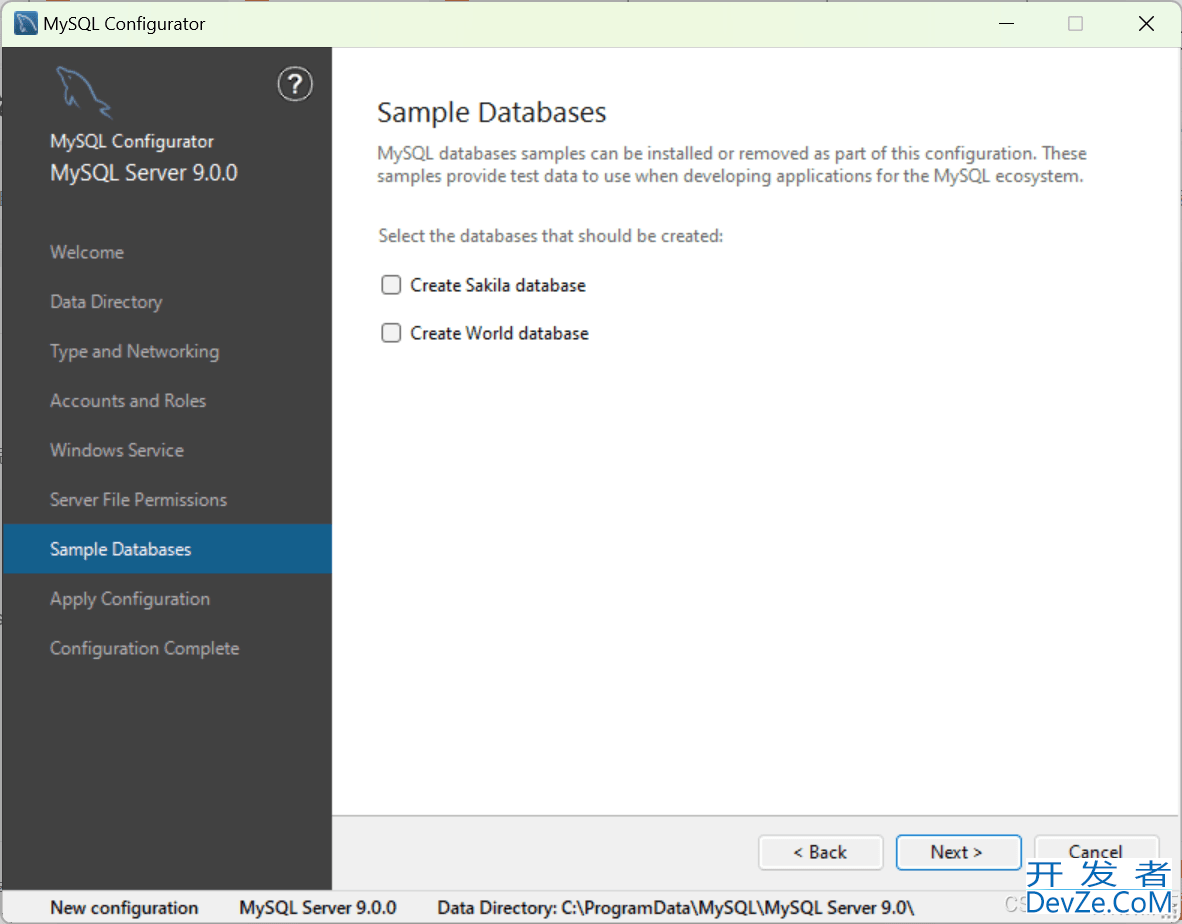
Task: Enable Create World database checkbox
Action: pos(390,333)
